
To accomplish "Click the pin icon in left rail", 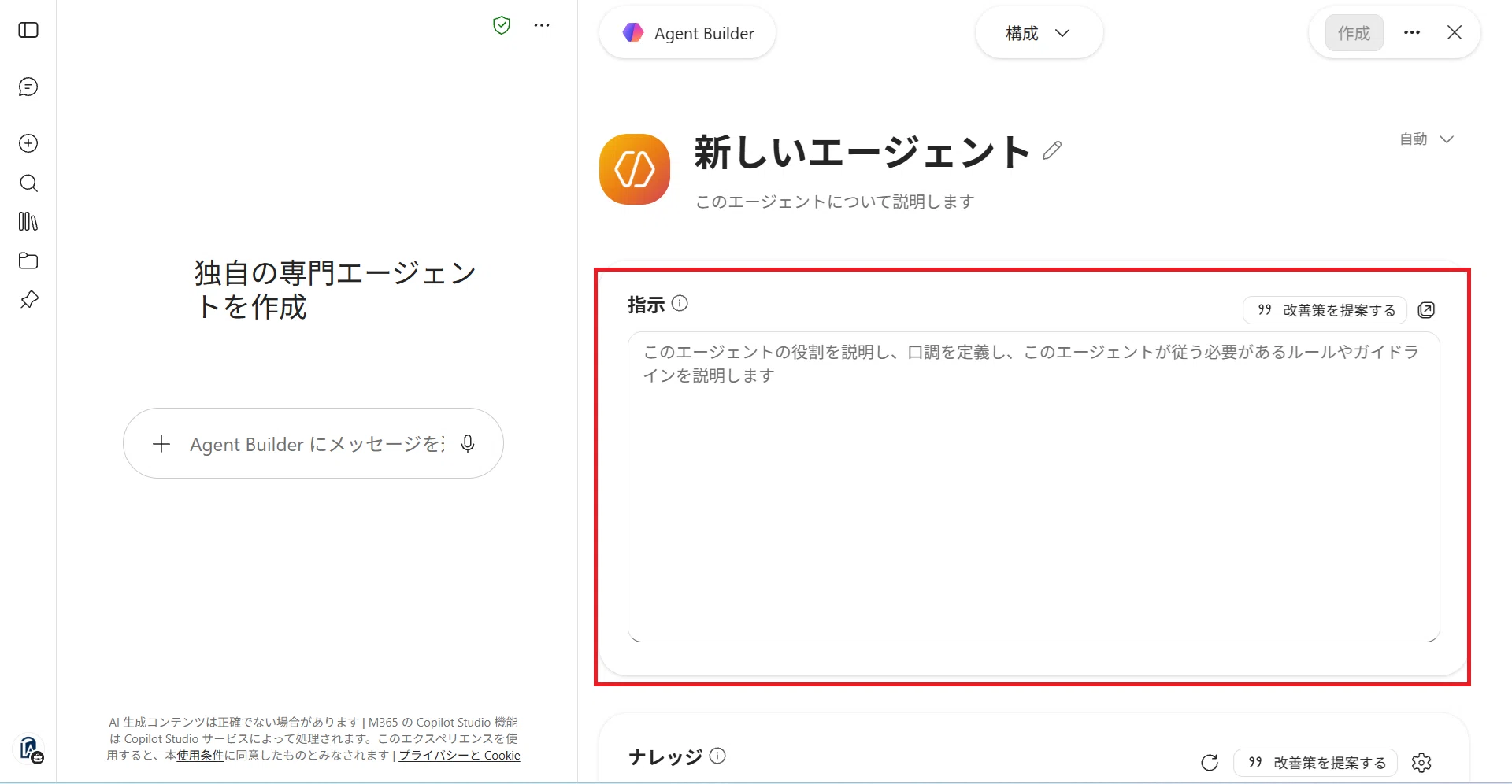I will pyautogui.click(x=28, y=300).
